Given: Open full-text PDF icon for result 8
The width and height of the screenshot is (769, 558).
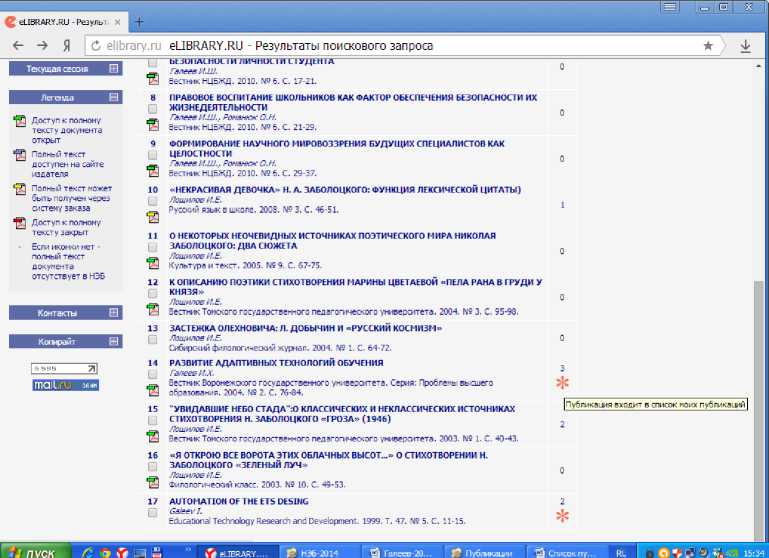Looking at the screenshot, I should pos(153,123).
